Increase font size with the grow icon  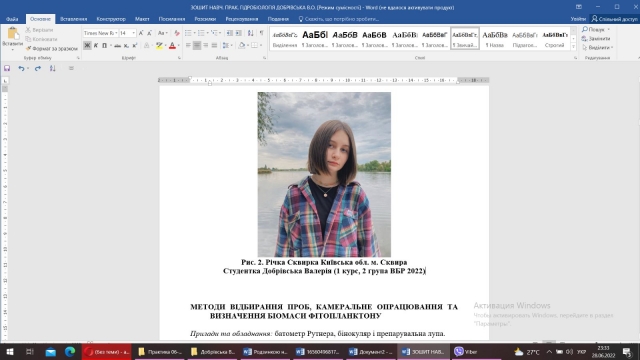141,33
